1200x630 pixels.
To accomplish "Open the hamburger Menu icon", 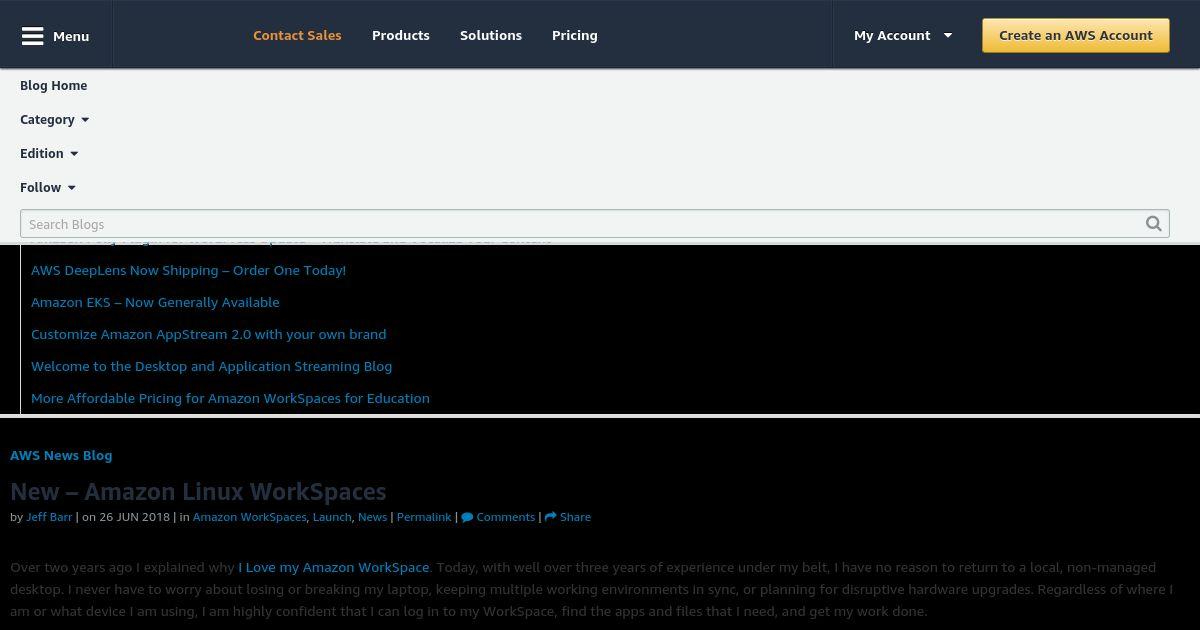I will point(33,36).
